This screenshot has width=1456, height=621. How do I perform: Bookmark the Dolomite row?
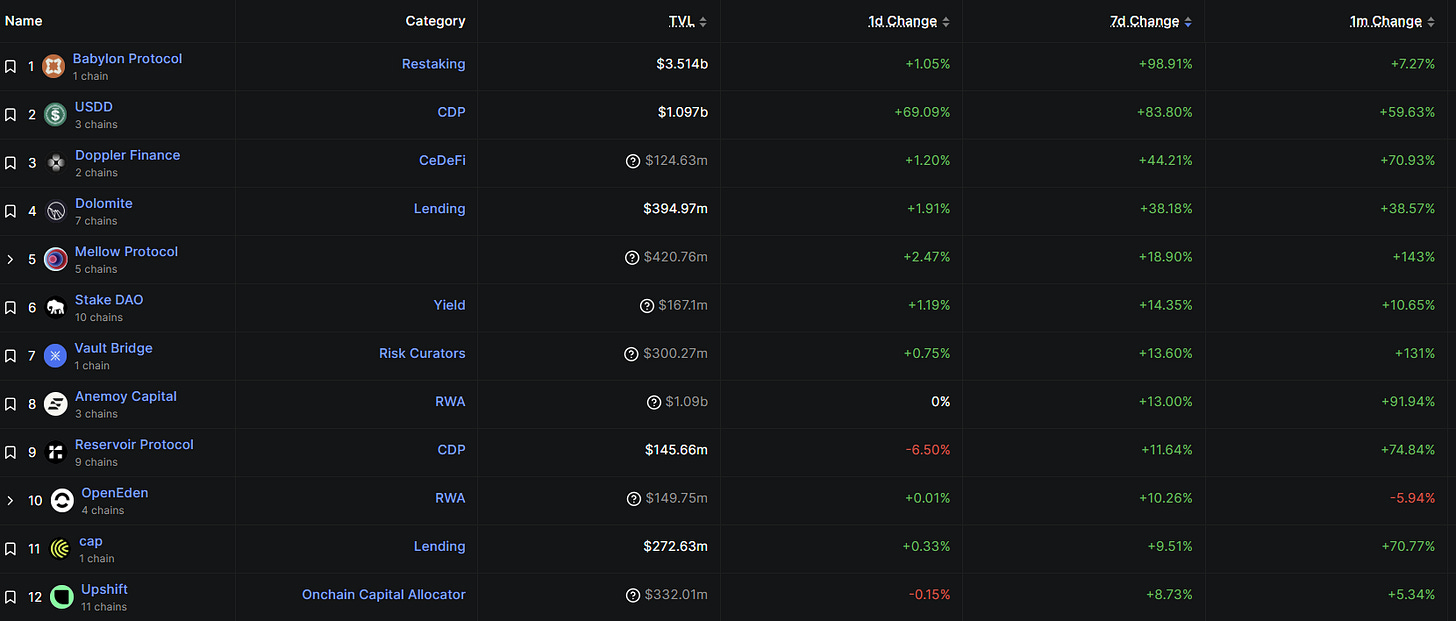[x=10, y=211]
